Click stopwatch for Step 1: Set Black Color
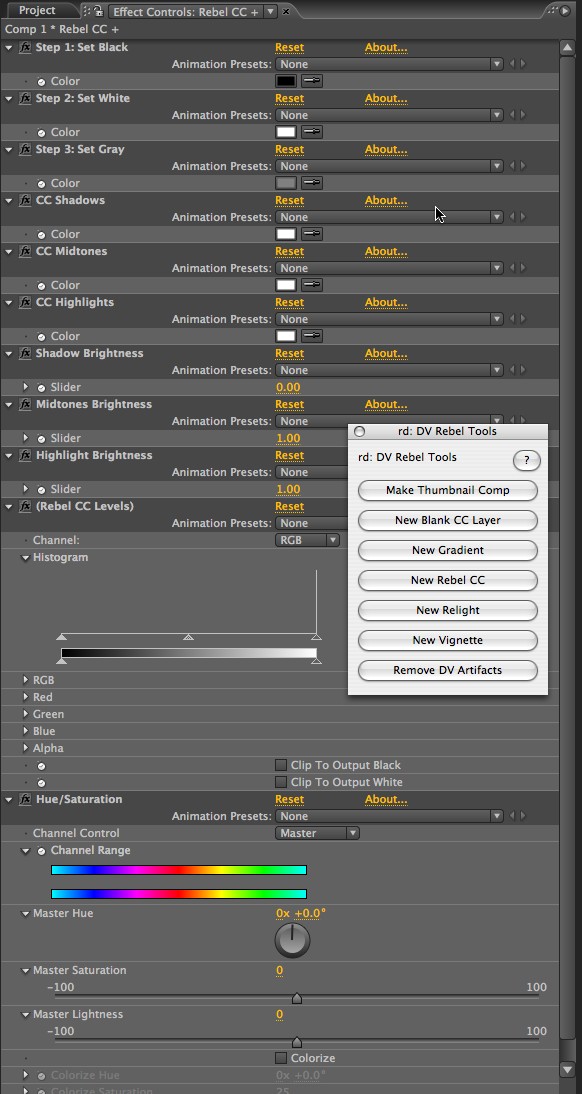Screen dimensions: 582x1094 41,82
